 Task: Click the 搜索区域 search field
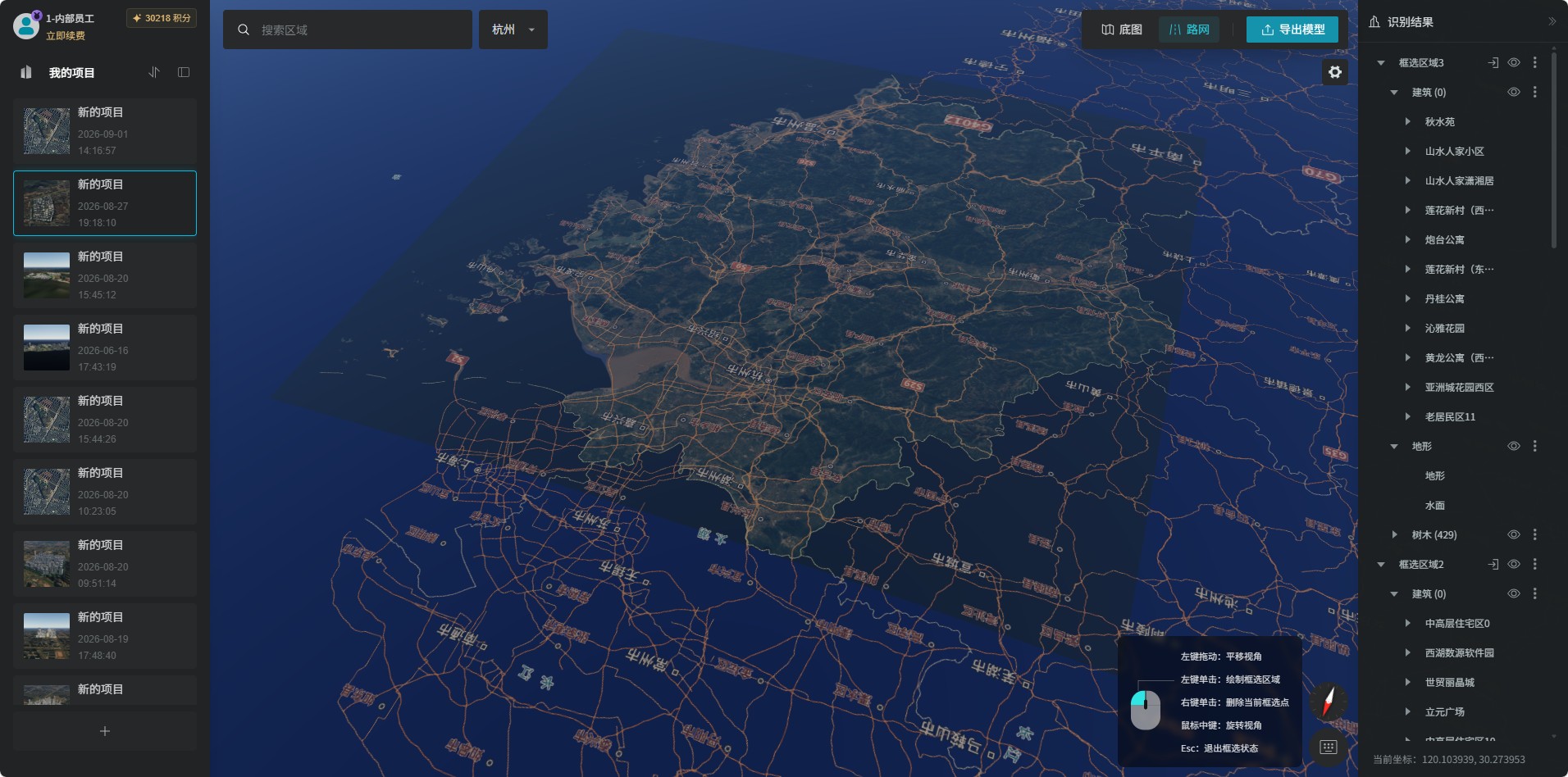(348, 30)
